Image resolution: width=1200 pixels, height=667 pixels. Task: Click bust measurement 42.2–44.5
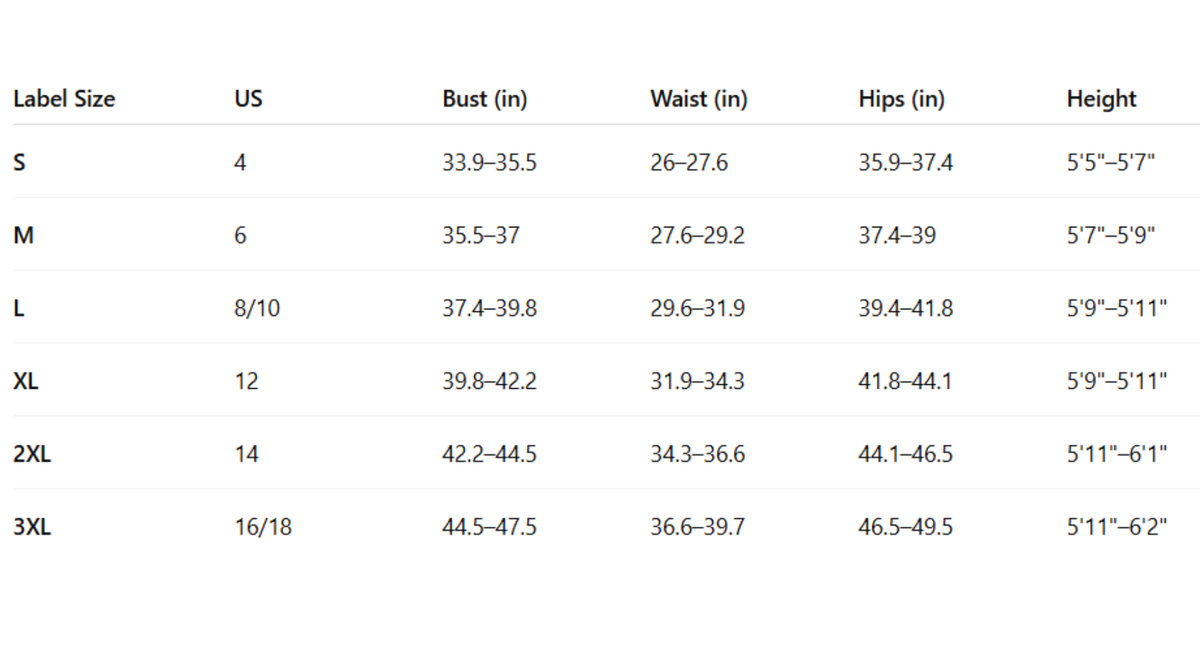pos(489,454)
